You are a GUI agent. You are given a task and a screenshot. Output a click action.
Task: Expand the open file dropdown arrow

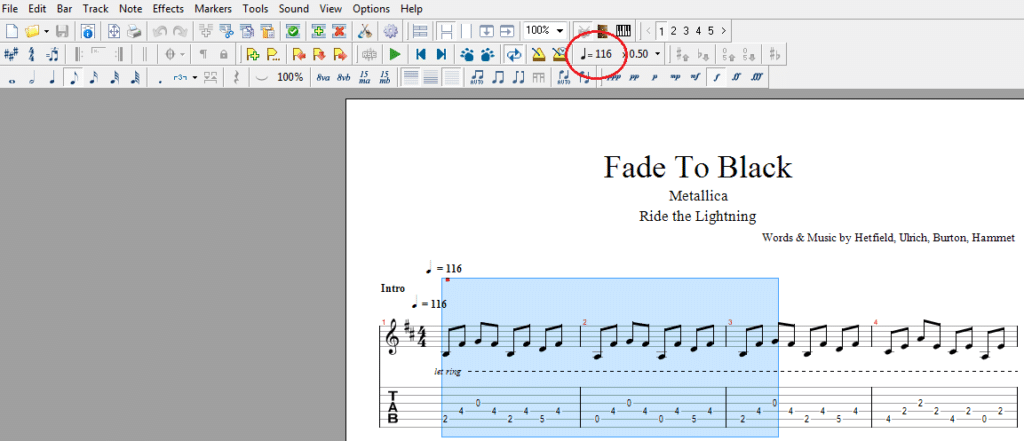[x=46, y=31]
